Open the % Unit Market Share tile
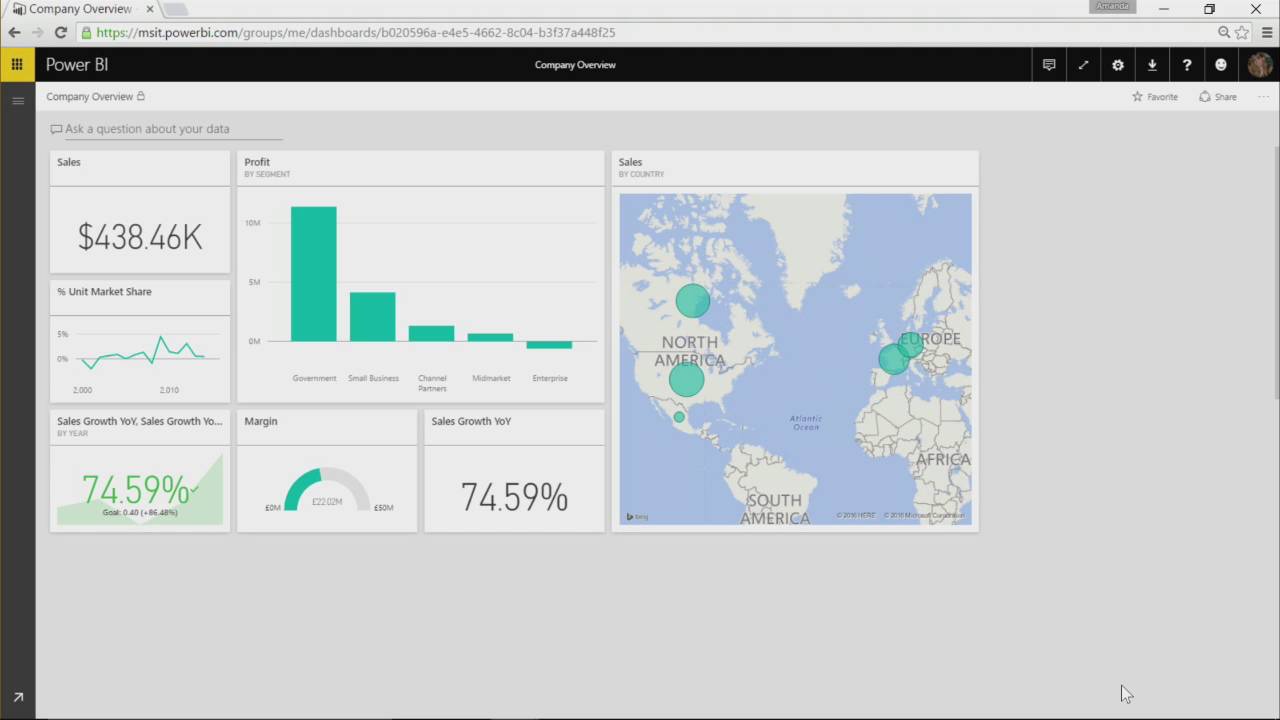The image size is (1280, 720). click(140, 341)
